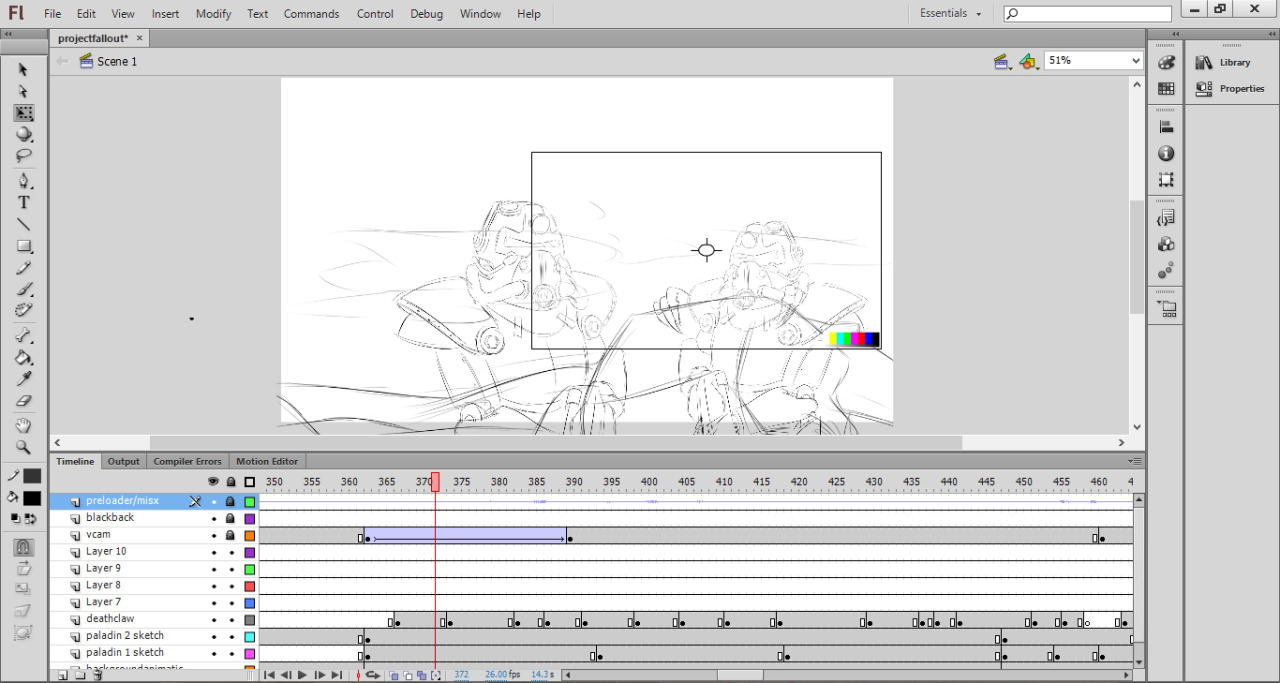Viewport: 1280px width, 683px height.
Task: Hide the Layer 10 layer
Action: pos(213,552)
